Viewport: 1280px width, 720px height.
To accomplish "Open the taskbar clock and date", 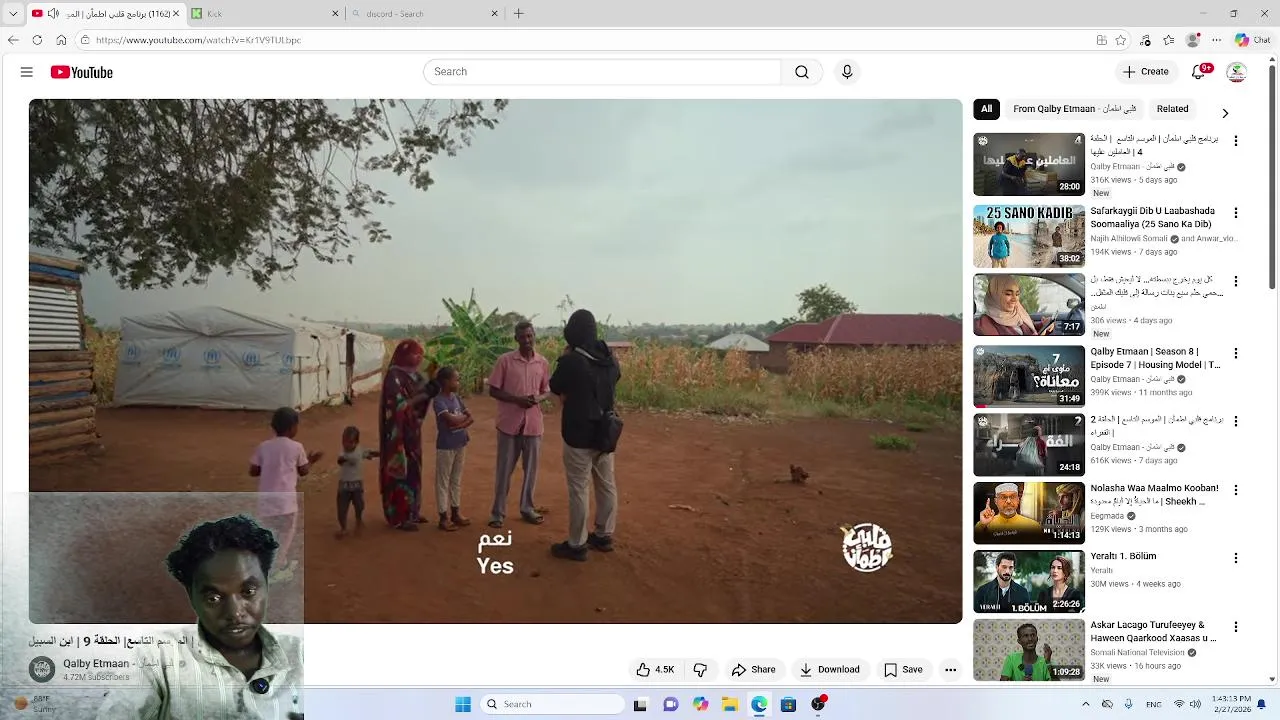I will pos(1231,704).
